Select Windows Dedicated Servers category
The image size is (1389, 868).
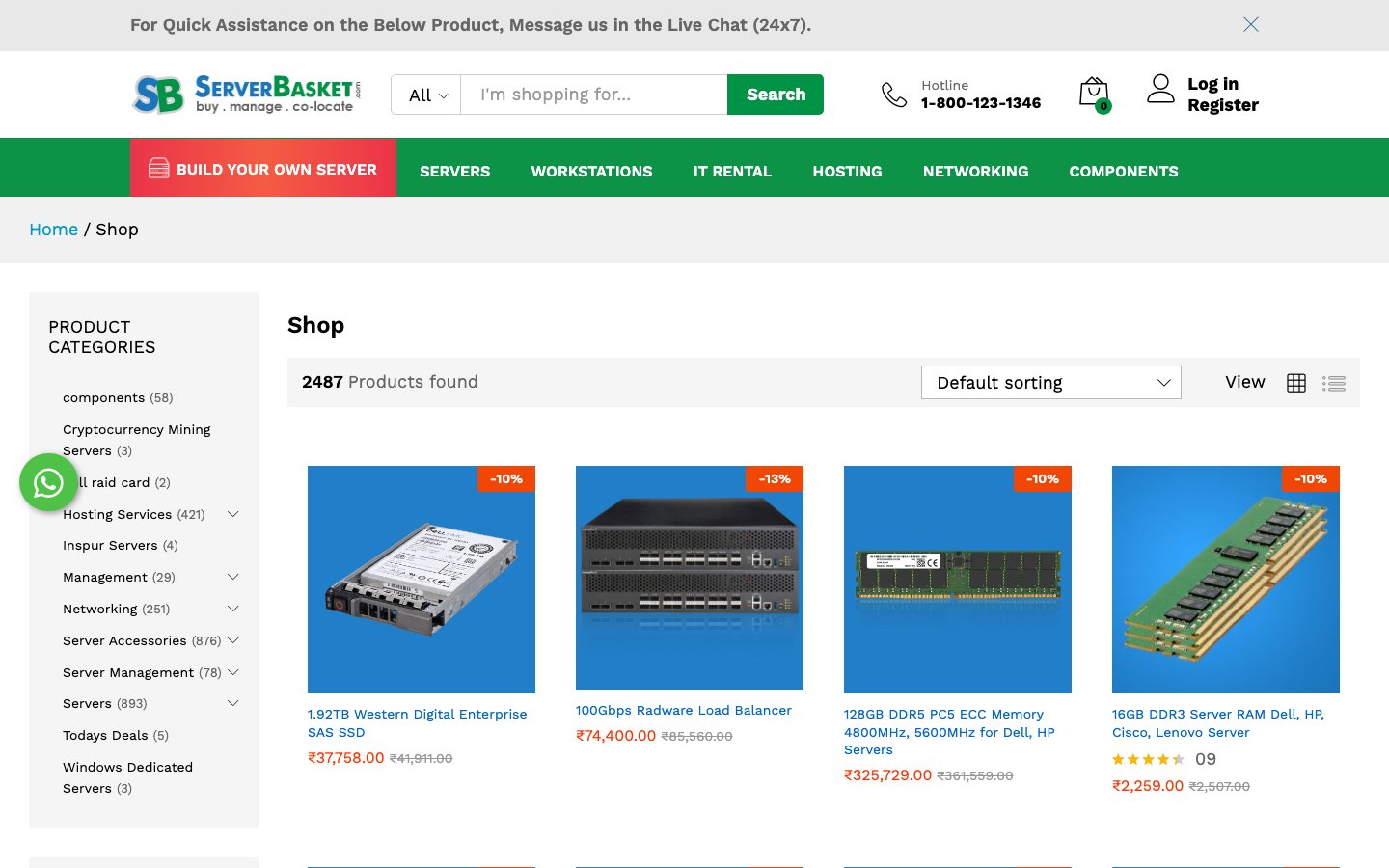[x=127, y=777]
